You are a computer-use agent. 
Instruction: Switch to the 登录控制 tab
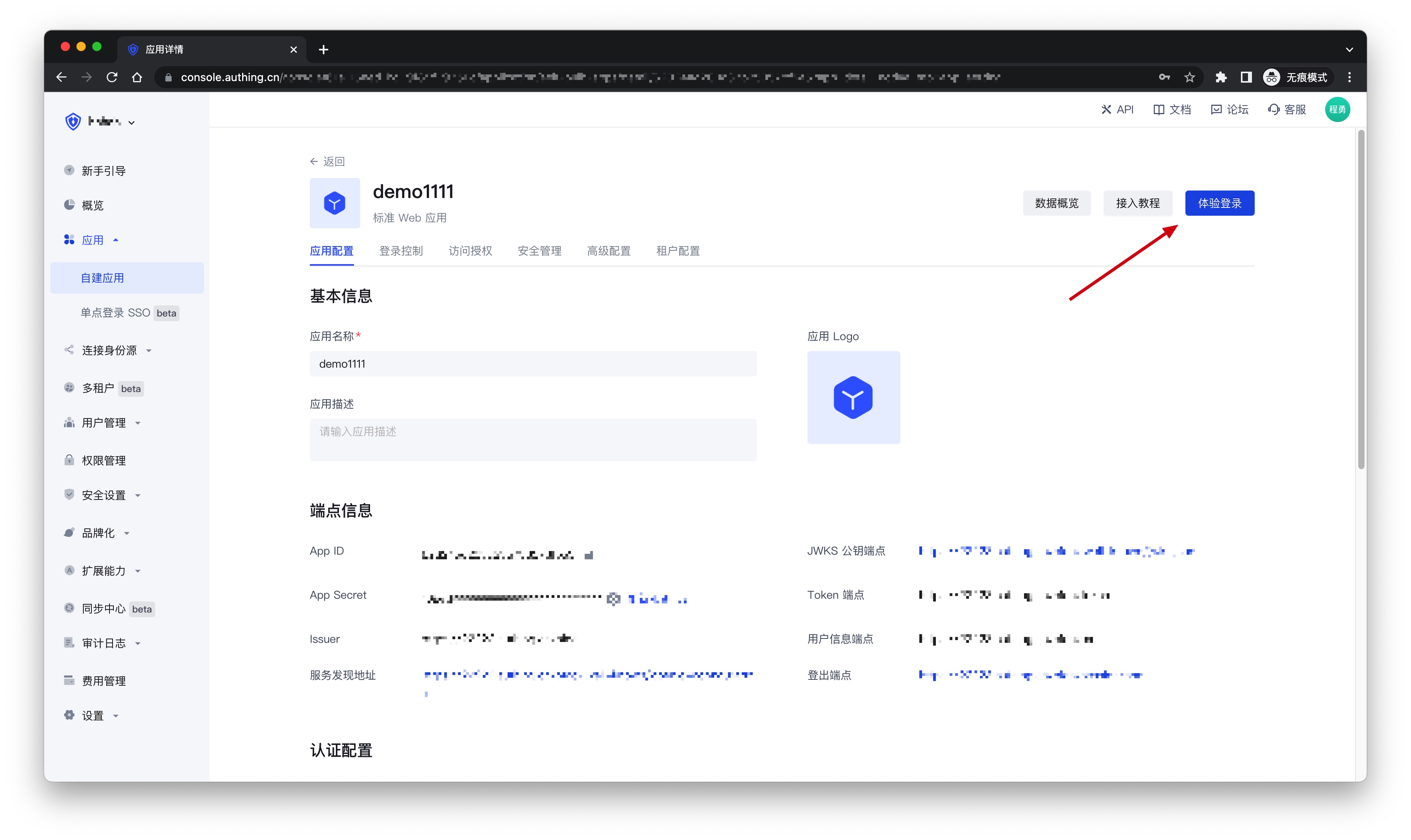(401, 251)
